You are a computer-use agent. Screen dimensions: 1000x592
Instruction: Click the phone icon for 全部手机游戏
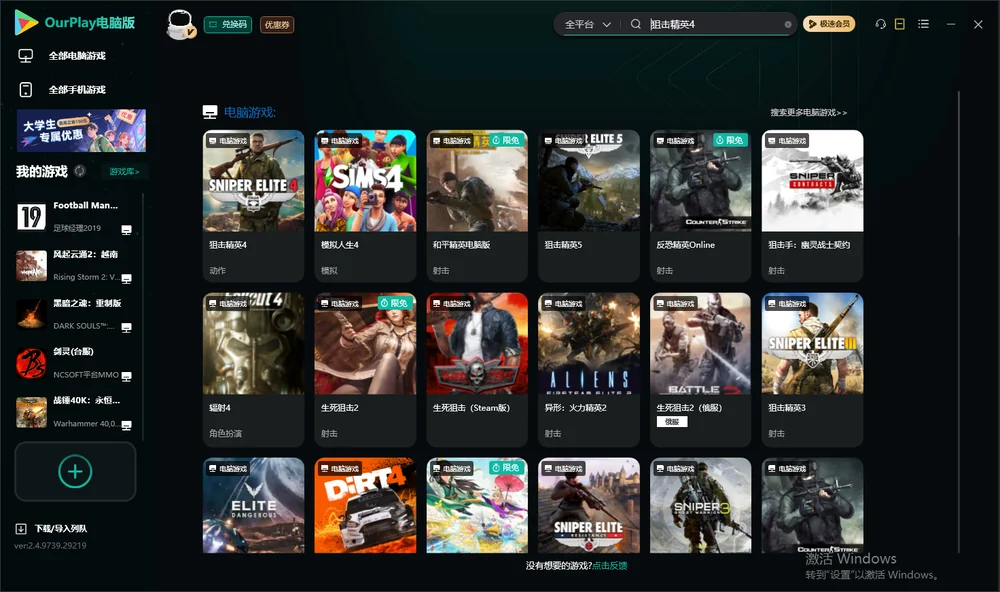(x=26, y=90)
